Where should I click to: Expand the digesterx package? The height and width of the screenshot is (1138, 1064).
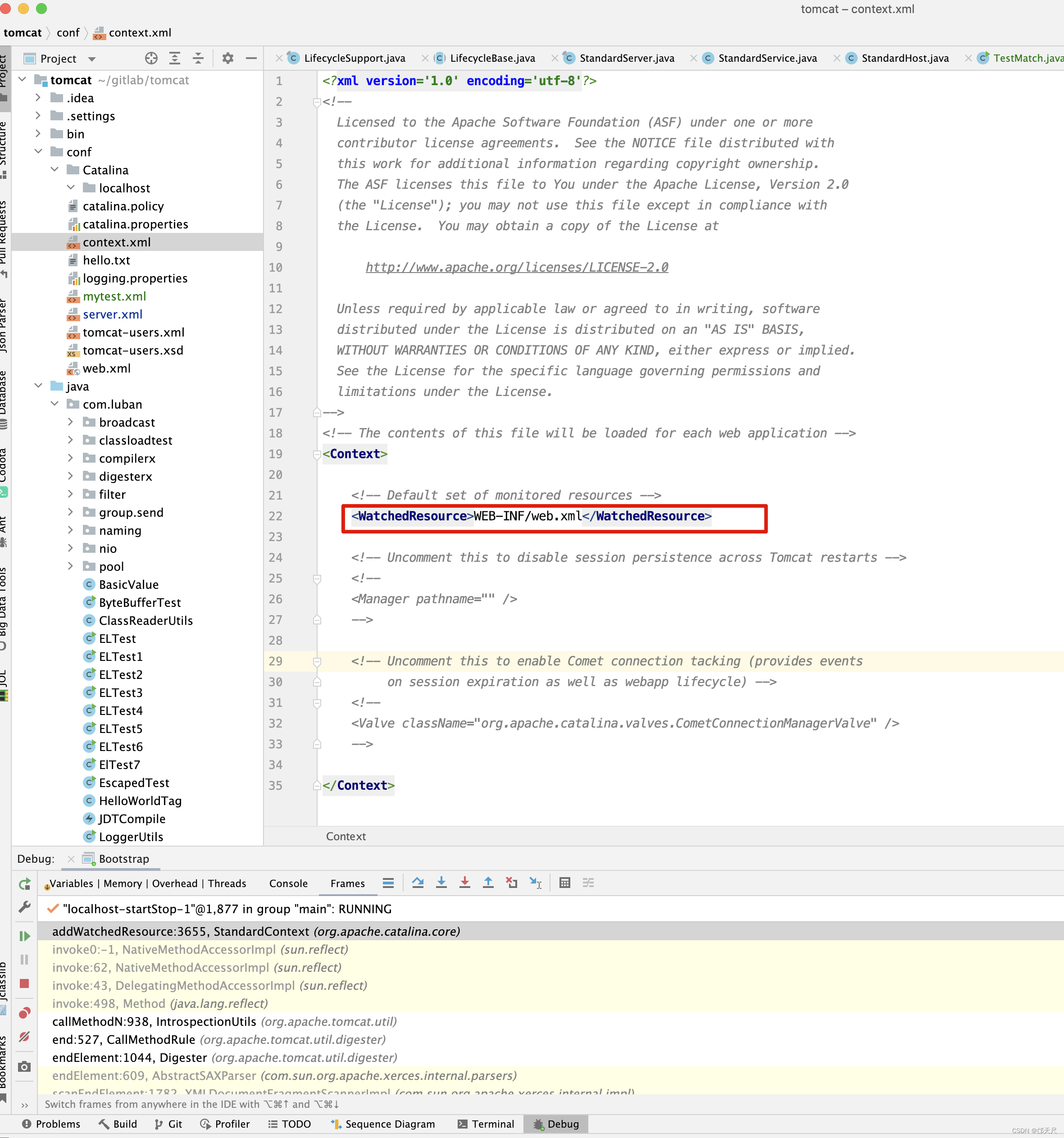click(x=70, y=476)
